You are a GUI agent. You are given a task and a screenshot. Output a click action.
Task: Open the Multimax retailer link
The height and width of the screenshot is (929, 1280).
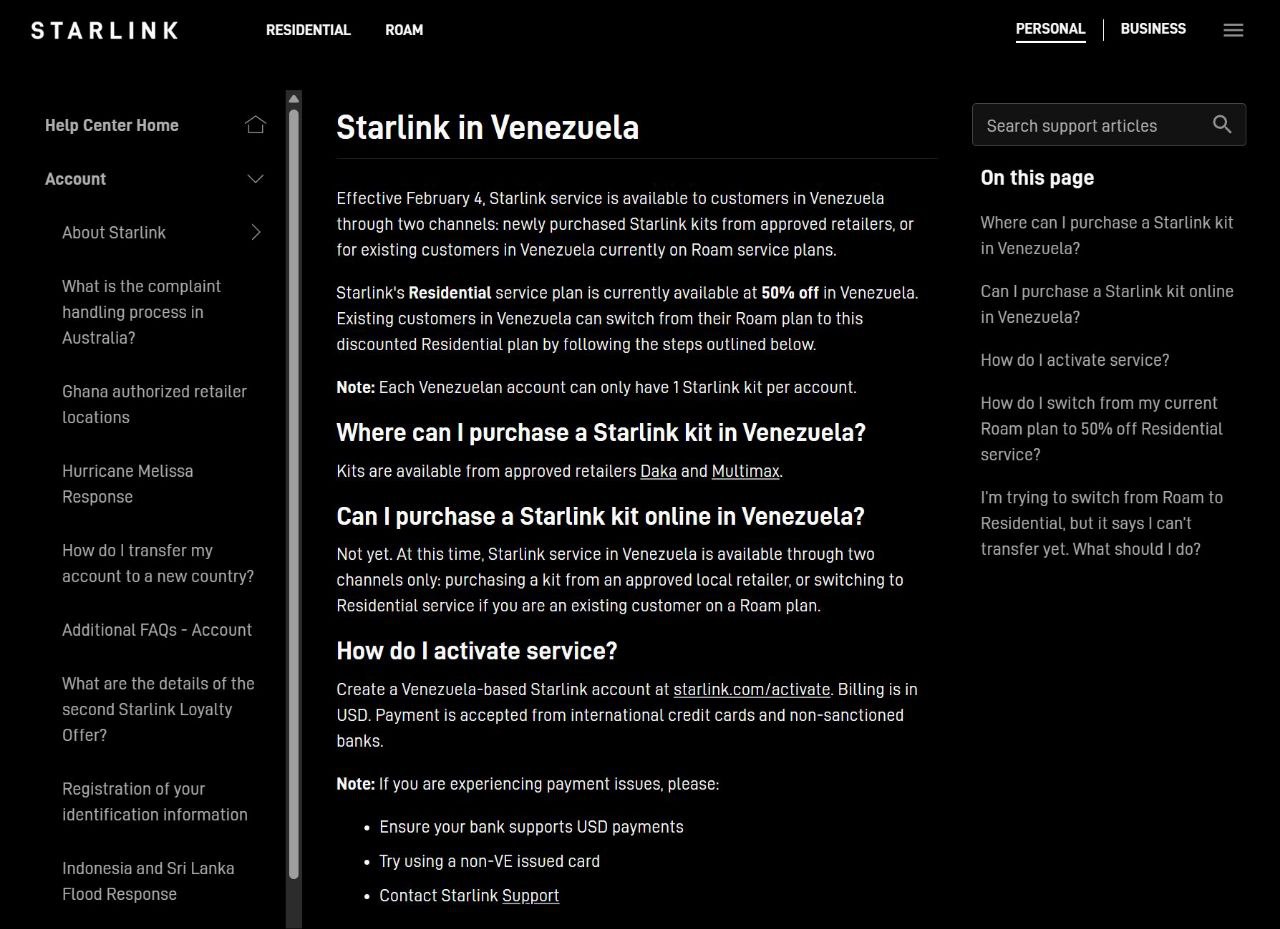[745, 471]
